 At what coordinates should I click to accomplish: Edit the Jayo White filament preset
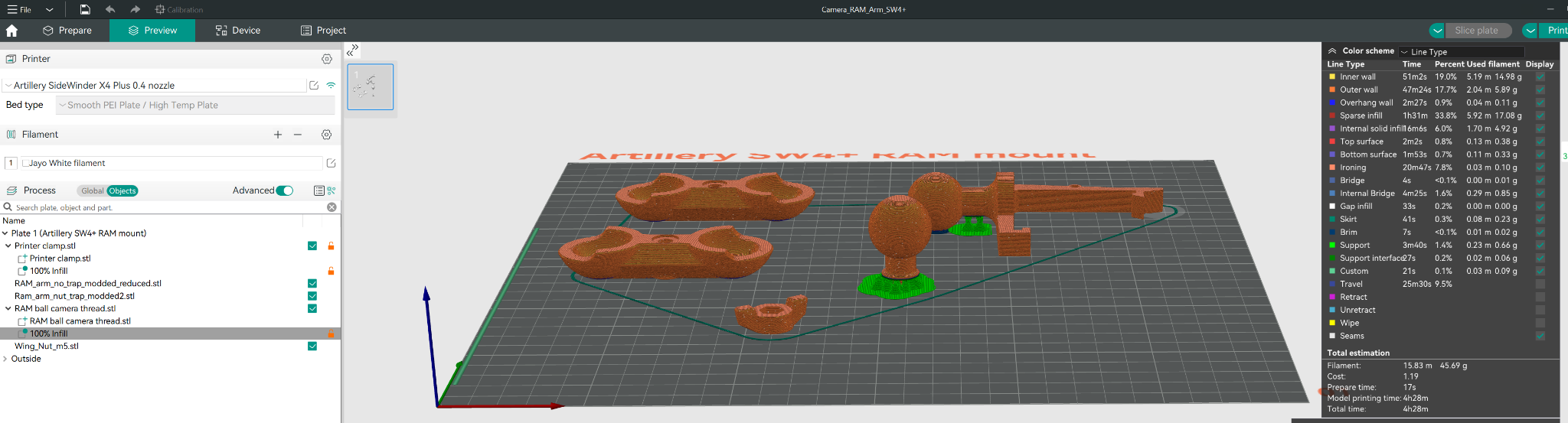(x=332, y=163)
